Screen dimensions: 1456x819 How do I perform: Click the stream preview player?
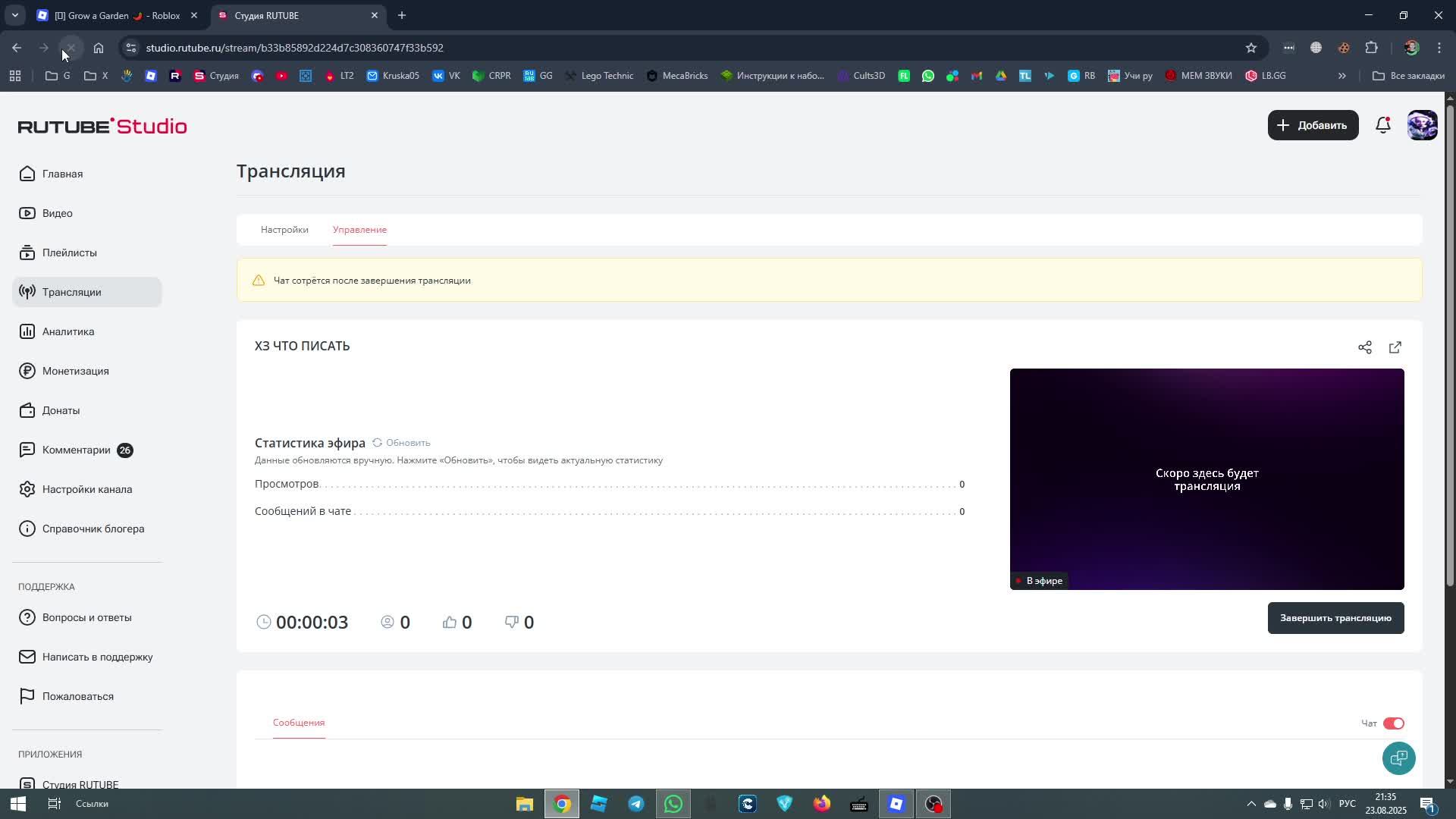pos(1207,479)
